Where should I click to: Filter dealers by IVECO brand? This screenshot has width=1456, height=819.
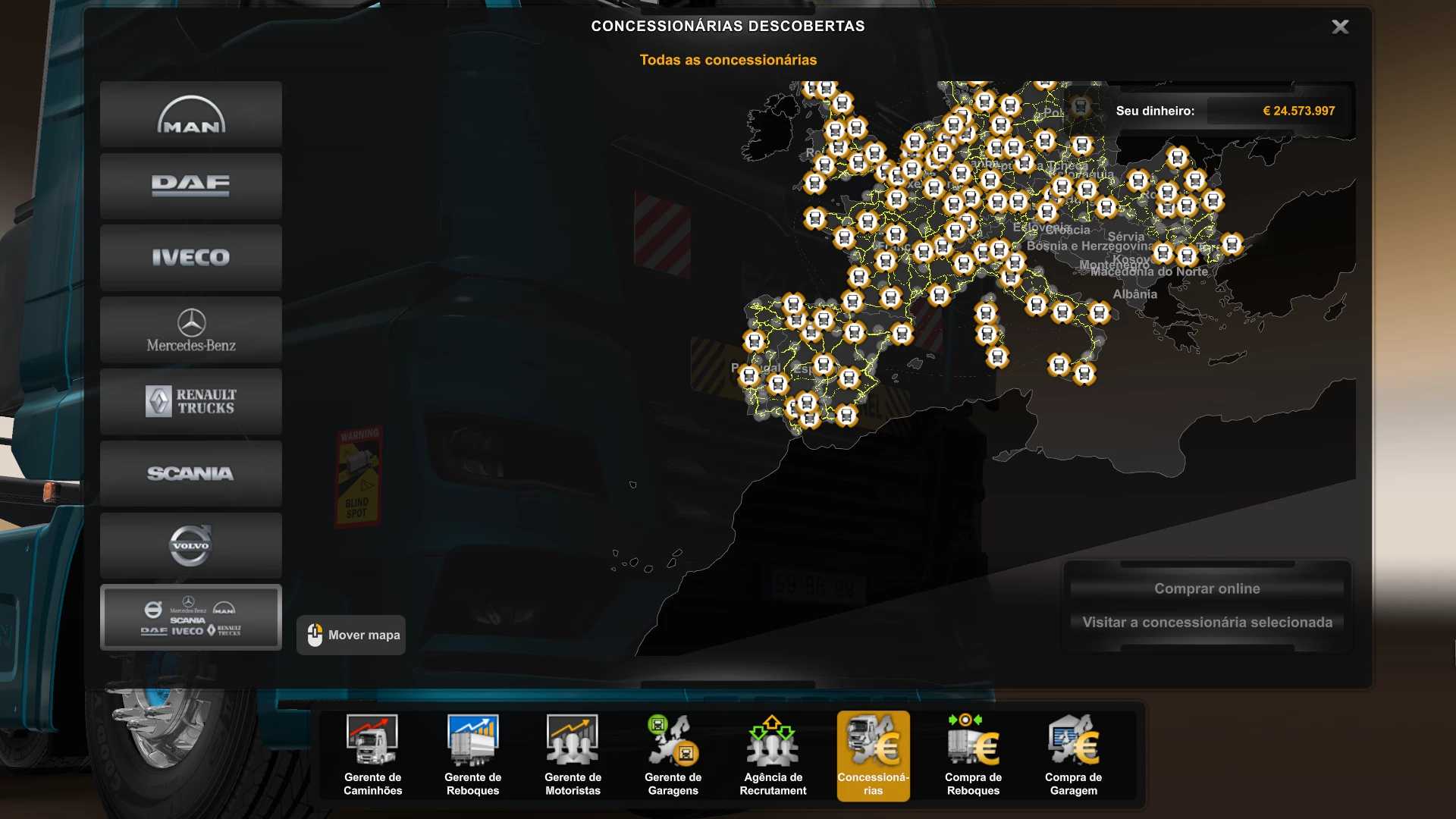tap(190, 258)
